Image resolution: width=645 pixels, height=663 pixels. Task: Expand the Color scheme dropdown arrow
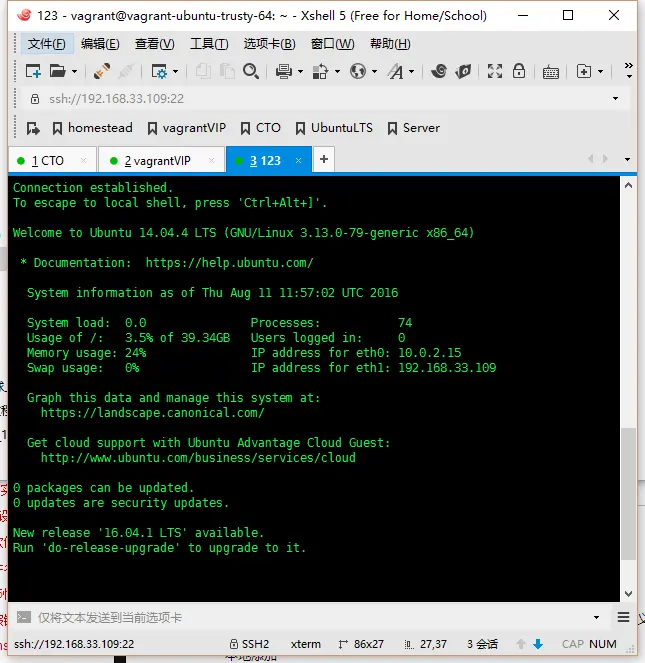(338, 71)
